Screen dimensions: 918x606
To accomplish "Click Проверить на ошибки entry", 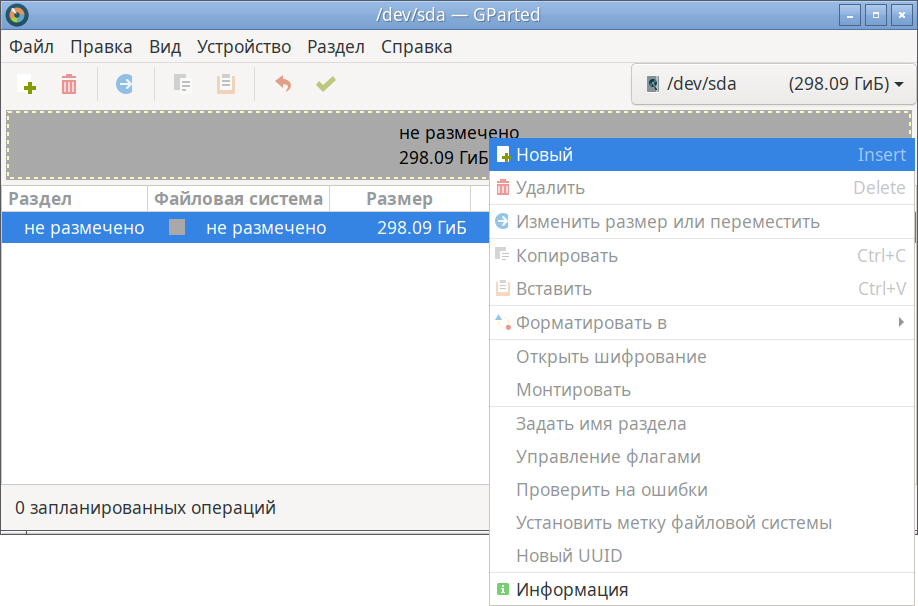I will click(701, 489).
